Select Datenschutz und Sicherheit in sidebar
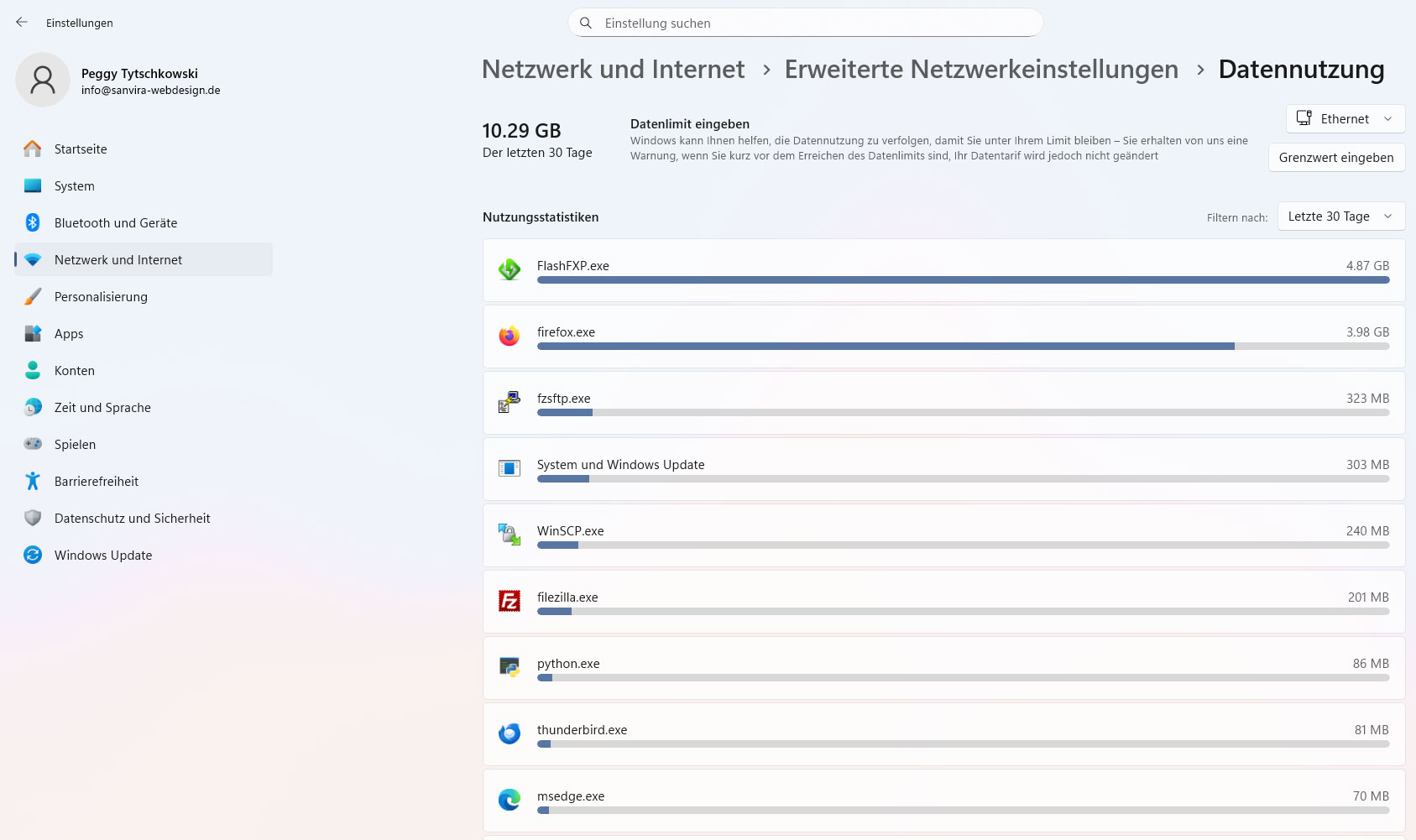This screenshot has height=840, width=1416. click(132, 519)
